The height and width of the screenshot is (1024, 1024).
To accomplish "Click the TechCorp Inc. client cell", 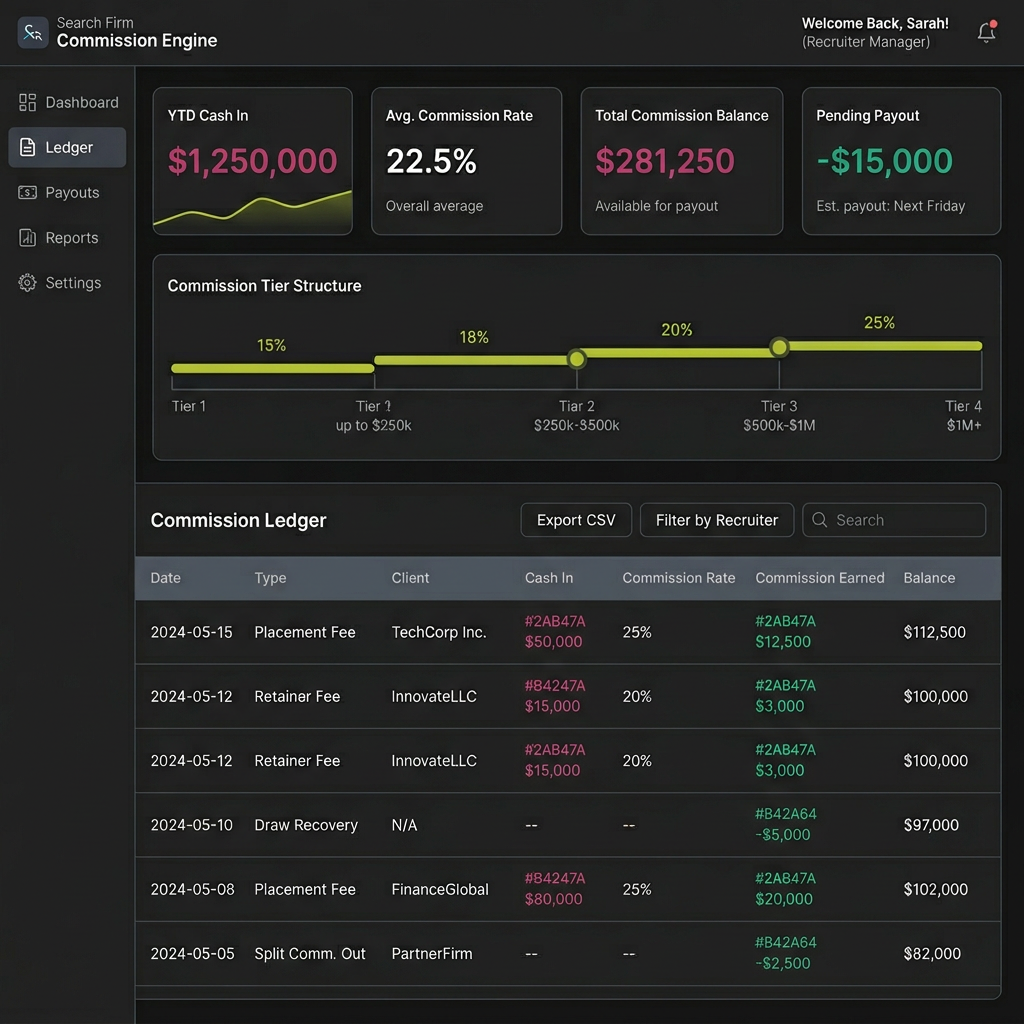I will click(439, 632).
